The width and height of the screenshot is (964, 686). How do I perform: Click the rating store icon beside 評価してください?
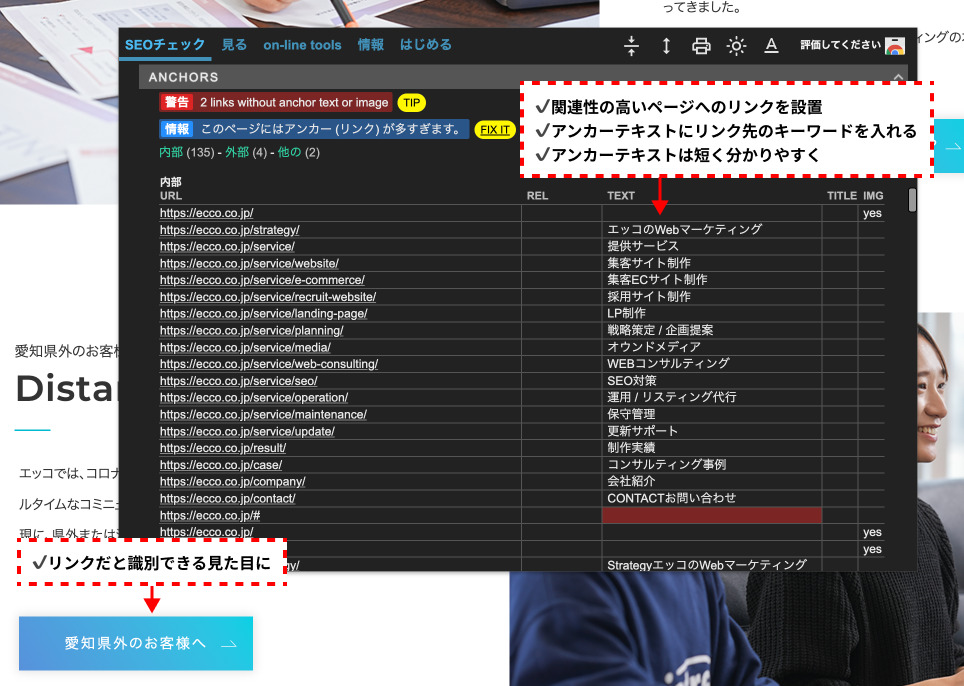(895, 46)
